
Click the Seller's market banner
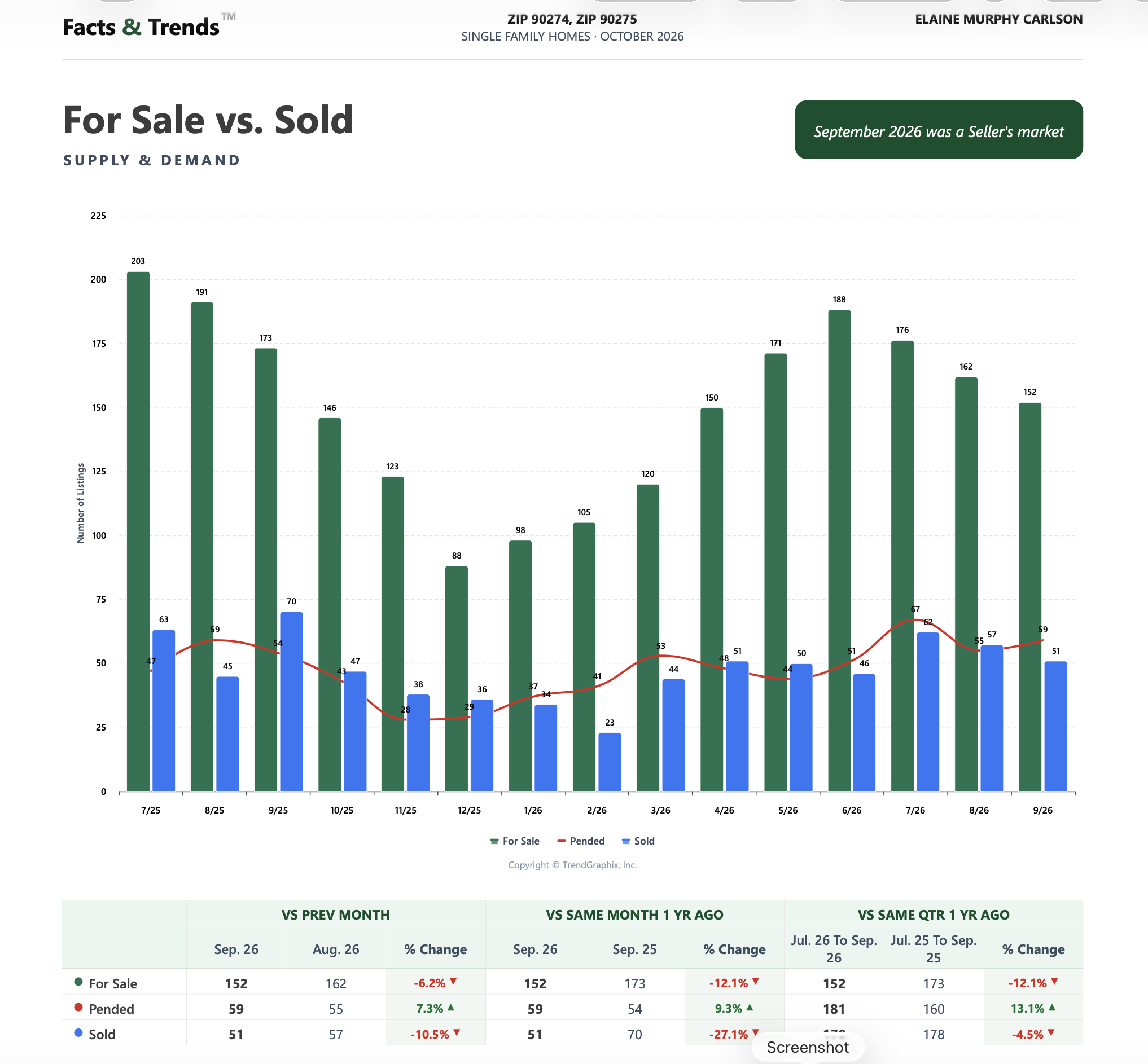click(x=939, y=130)
